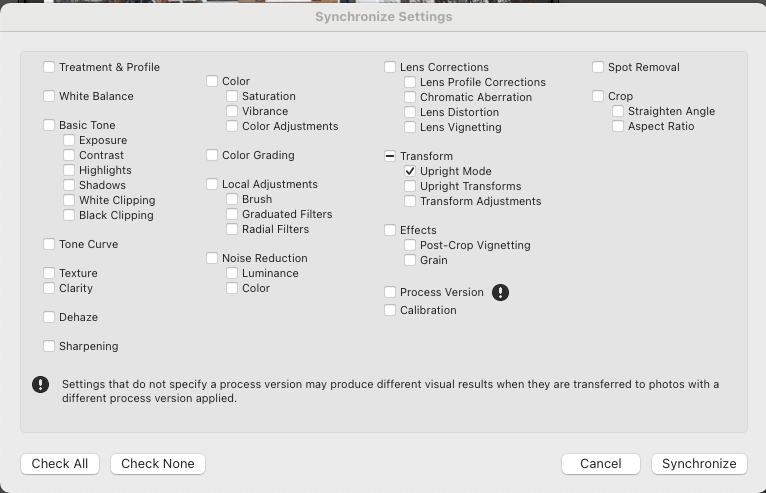Click the Process Version warning icon
Screen dimensions: 766x493
[x=501, y=293]
